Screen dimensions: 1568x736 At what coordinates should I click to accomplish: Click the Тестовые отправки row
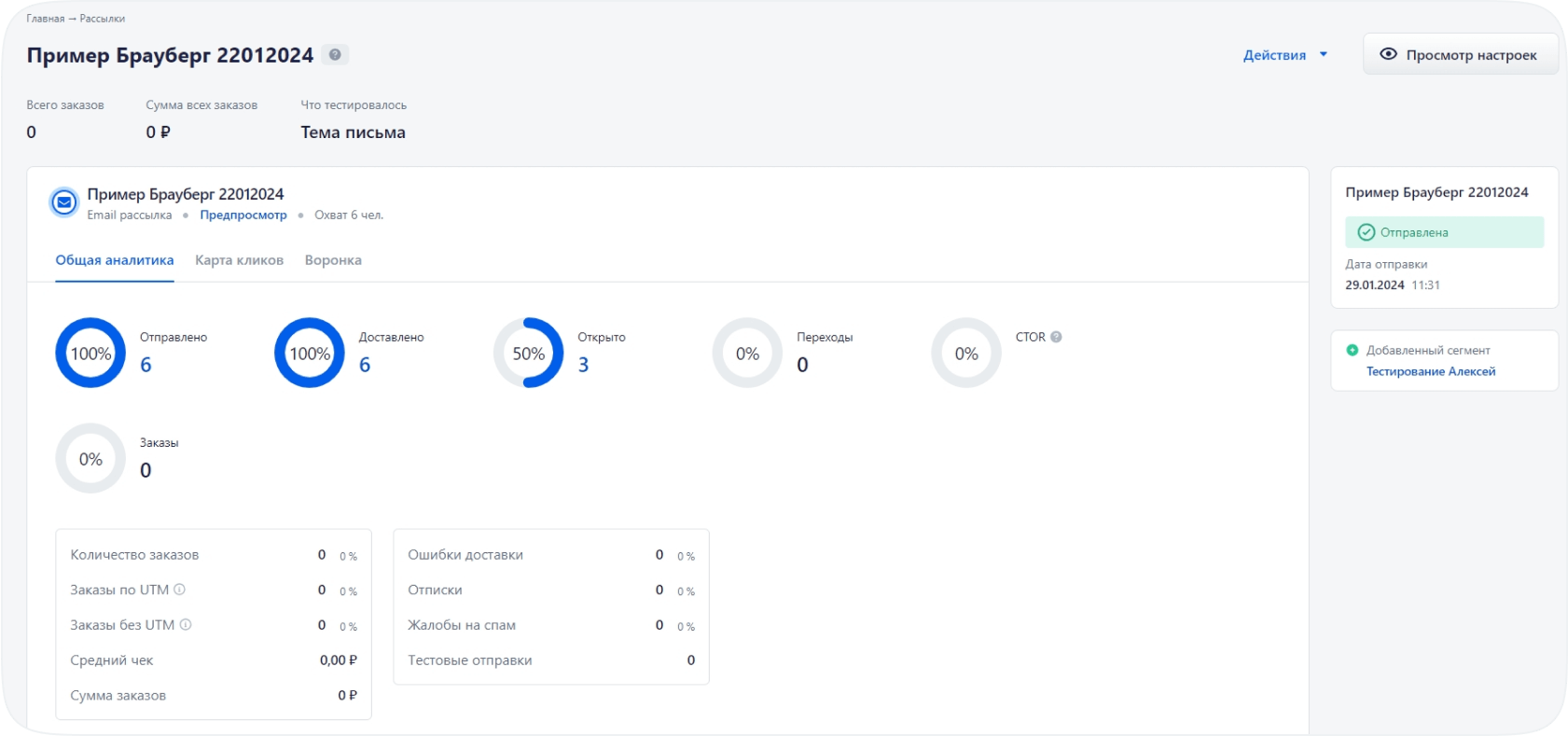551,660
